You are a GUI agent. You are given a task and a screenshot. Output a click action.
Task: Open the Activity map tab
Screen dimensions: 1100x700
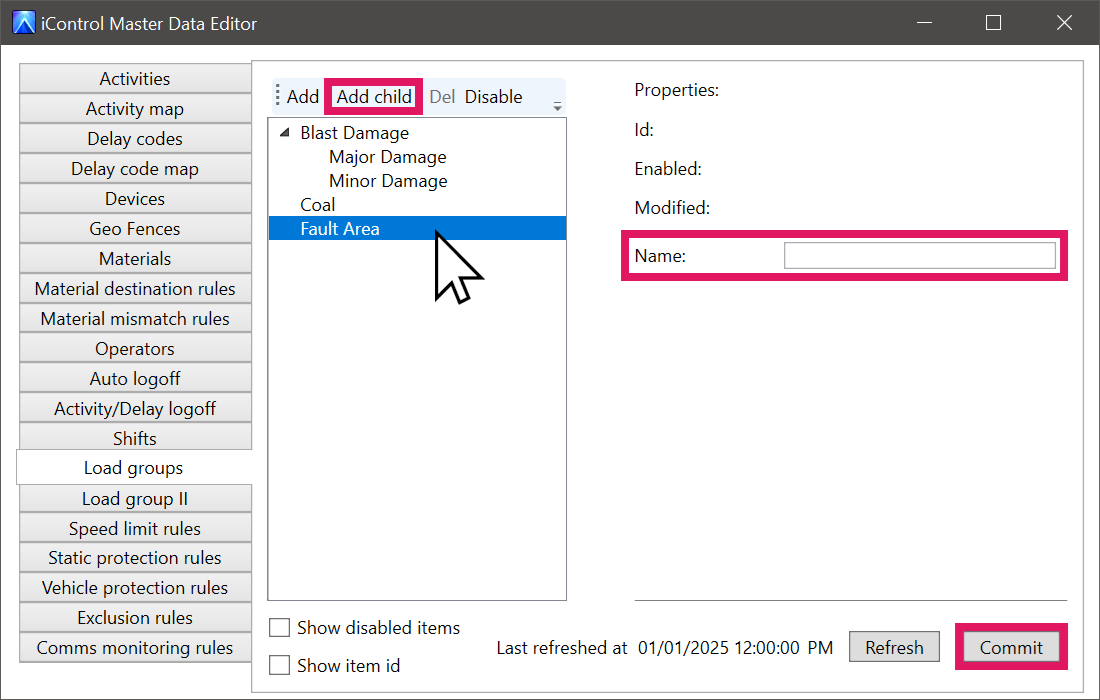135,109
